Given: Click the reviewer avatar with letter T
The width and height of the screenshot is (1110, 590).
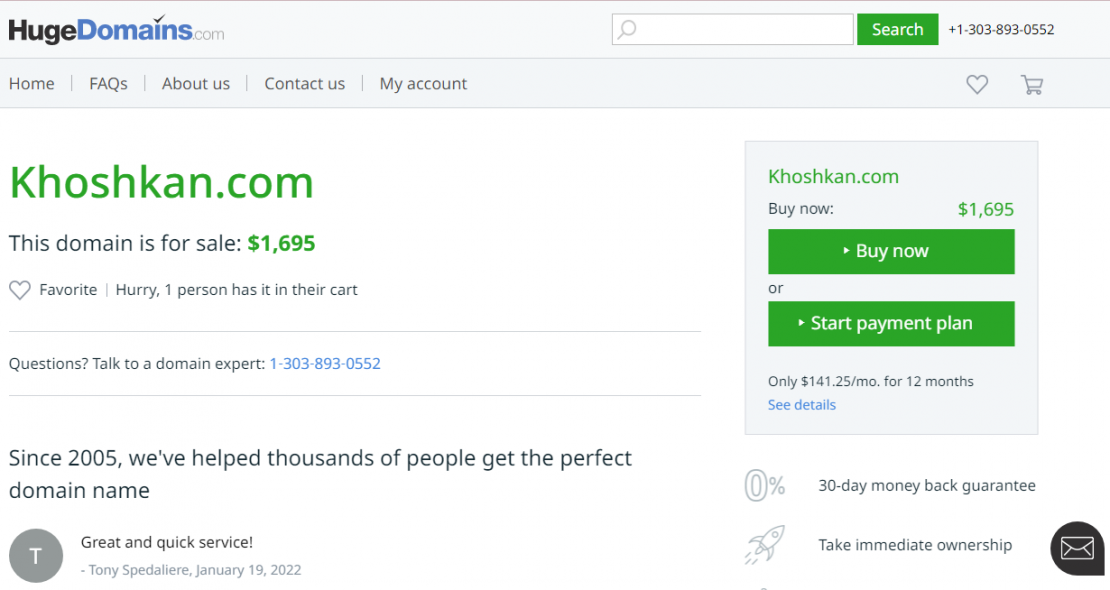Looking at the screenshot, I should point(36,556).
